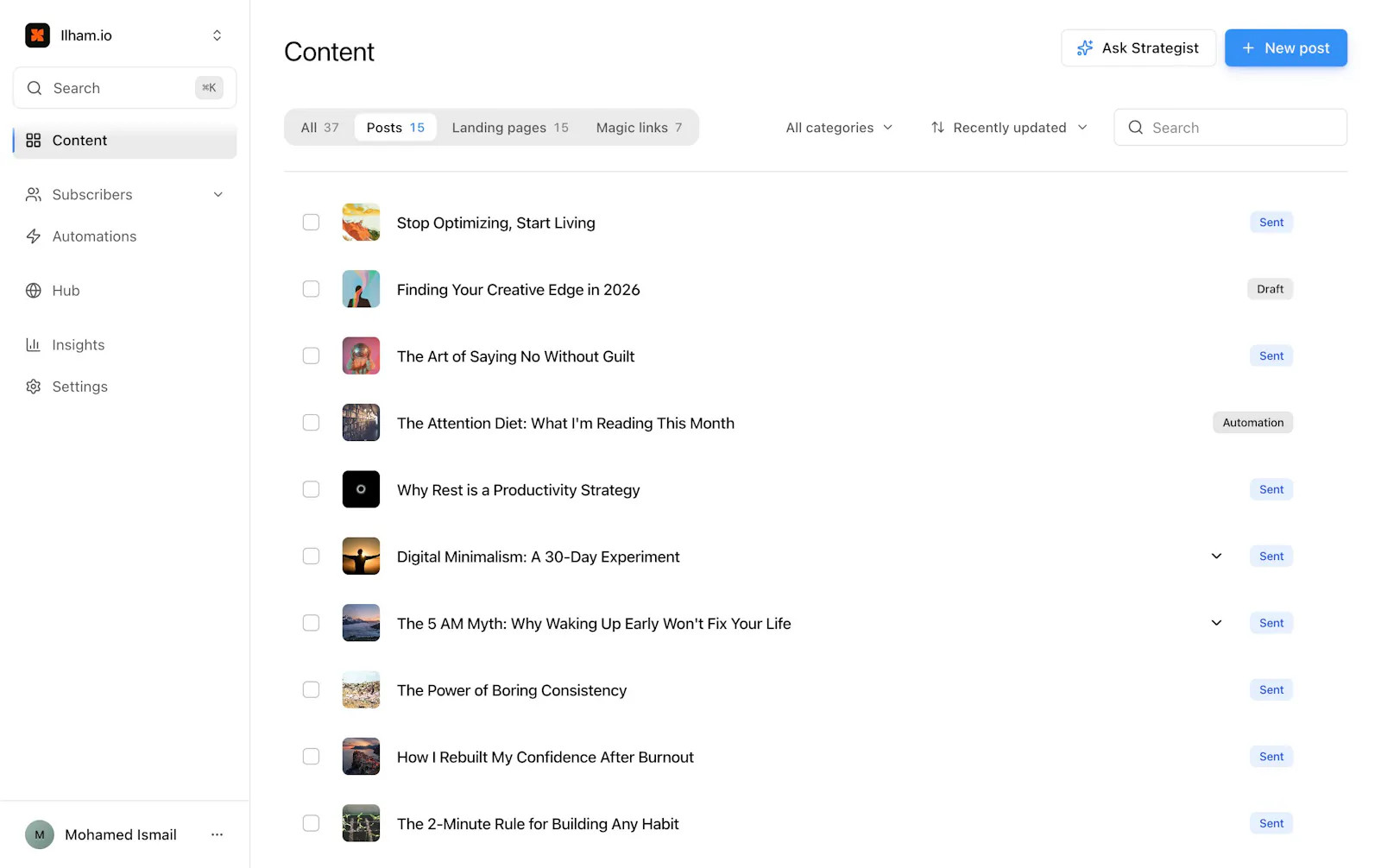
Task: Click the Automation badge on Attention Diet row
Action: (1252, 423)
